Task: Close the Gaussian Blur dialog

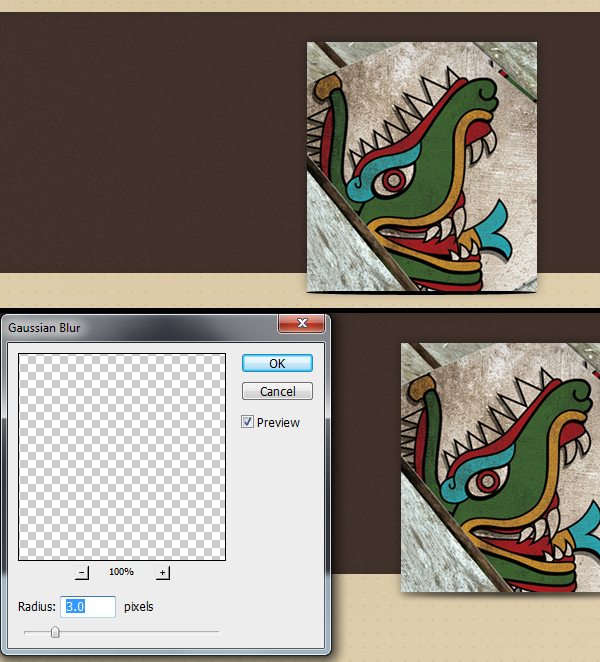Action: [x=301, y=323]
